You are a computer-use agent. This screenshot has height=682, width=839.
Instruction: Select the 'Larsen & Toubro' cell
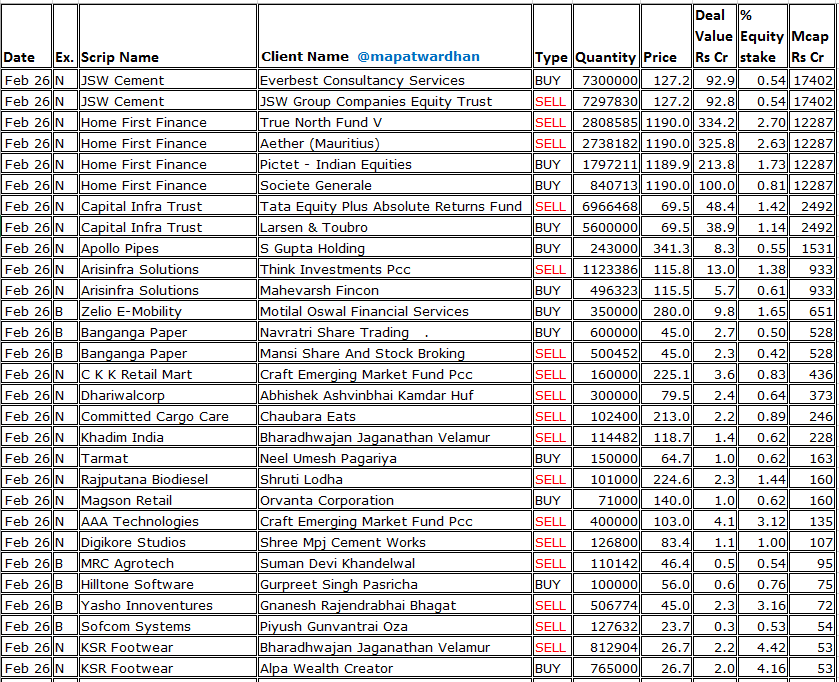click(395, 227)
